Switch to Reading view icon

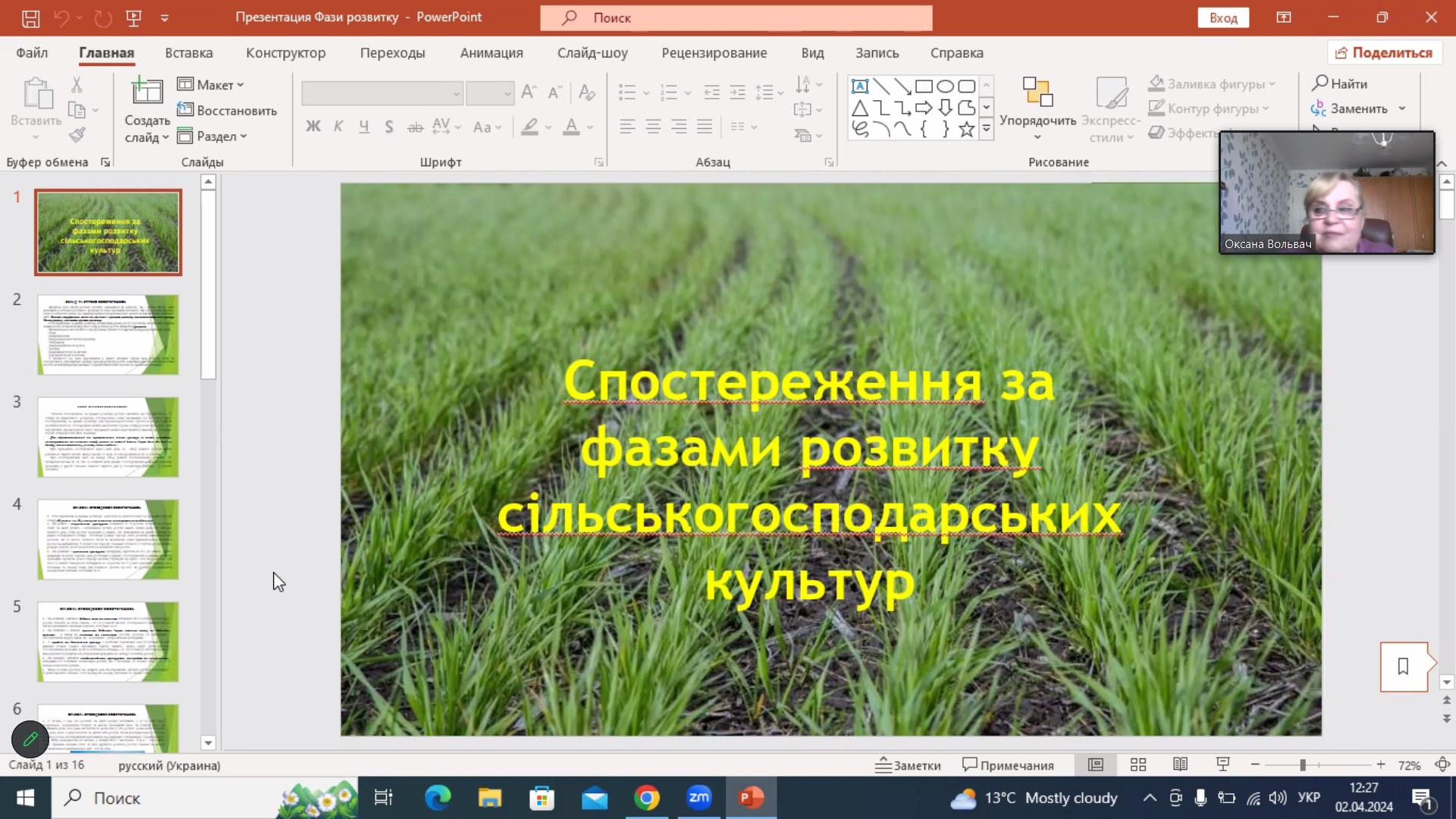click(1180, 764)
